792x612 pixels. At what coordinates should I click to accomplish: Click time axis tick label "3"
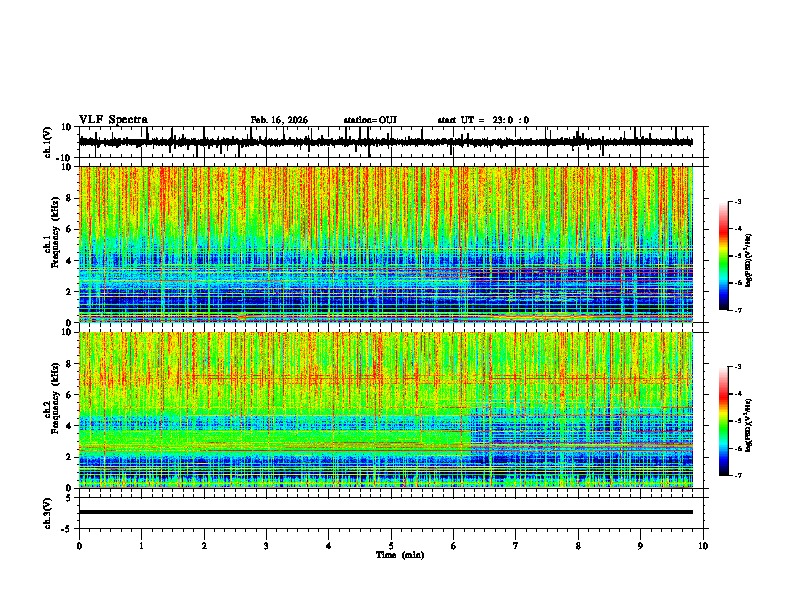266,546
